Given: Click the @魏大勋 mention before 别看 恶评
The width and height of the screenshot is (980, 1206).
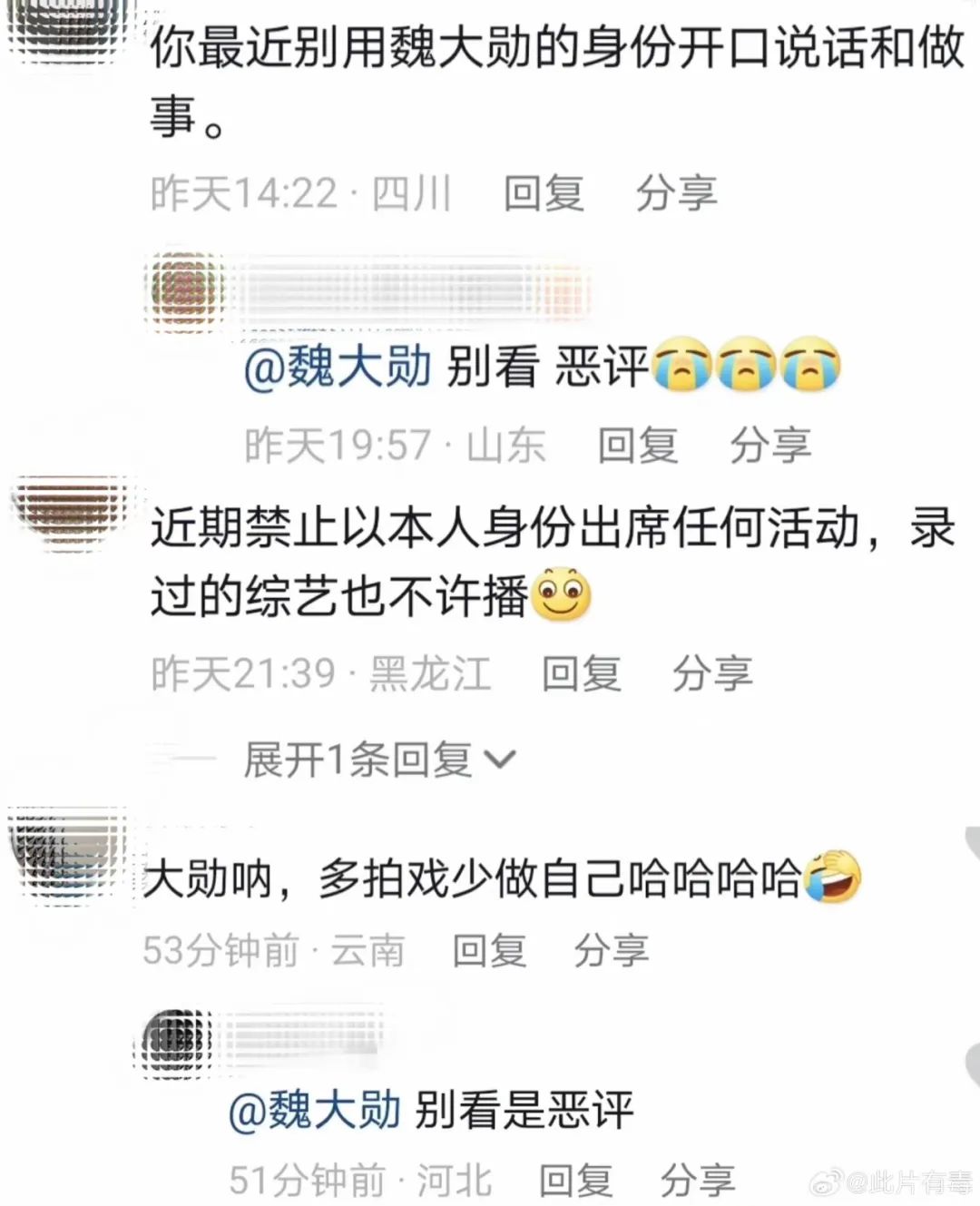Looking at the screenshot, I should pyautogui.click(x=337, y=368).
